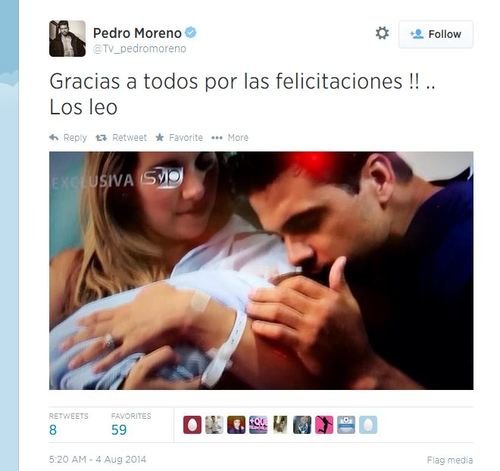The height and width of the screenshot is (471, 500).
Task: Open the first egg avatar, maroon background
Action: tap(192, 425)
